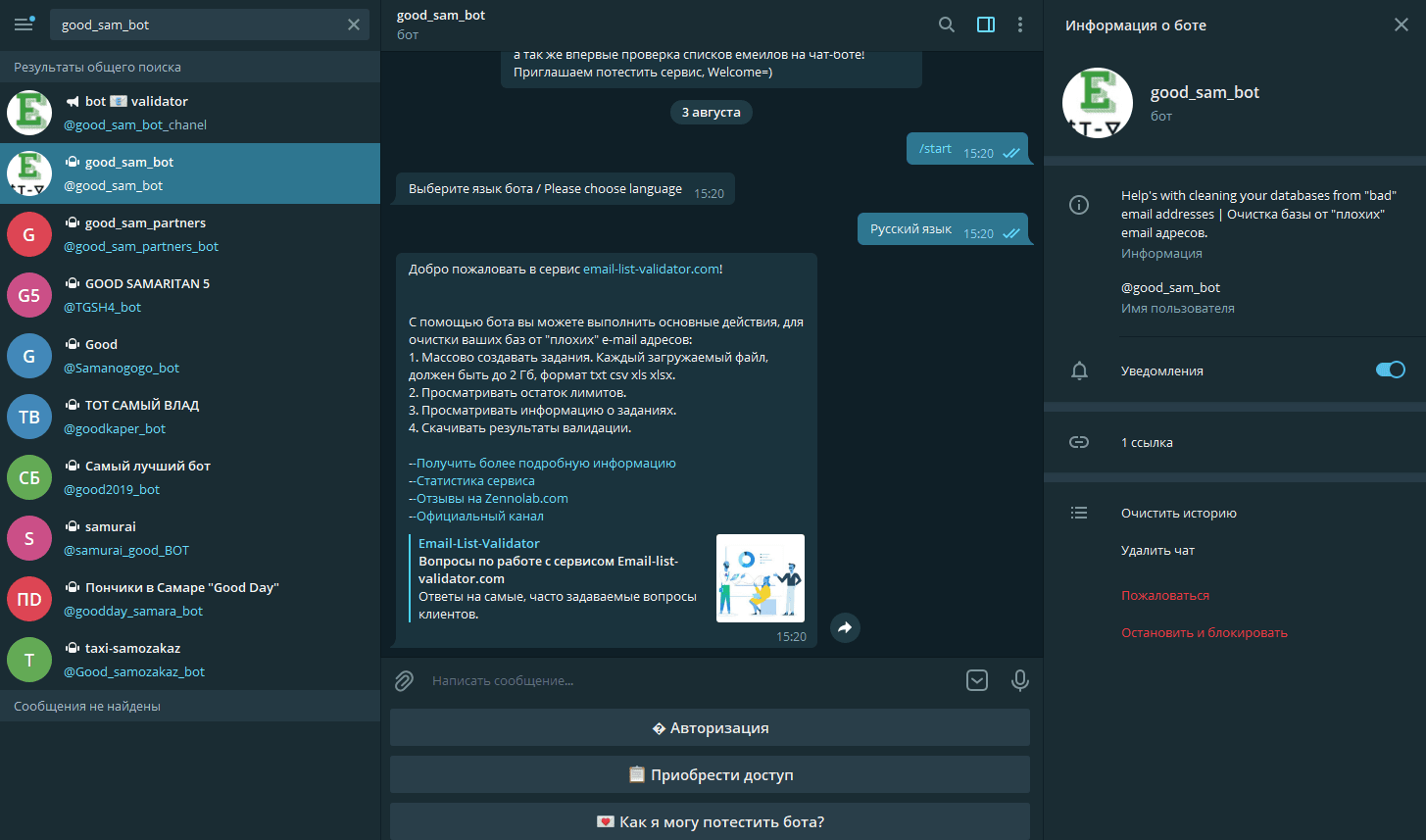Toggle the bot keyboard icon
This screenshot has height=840, width=1426.
(x=977, y=680)
